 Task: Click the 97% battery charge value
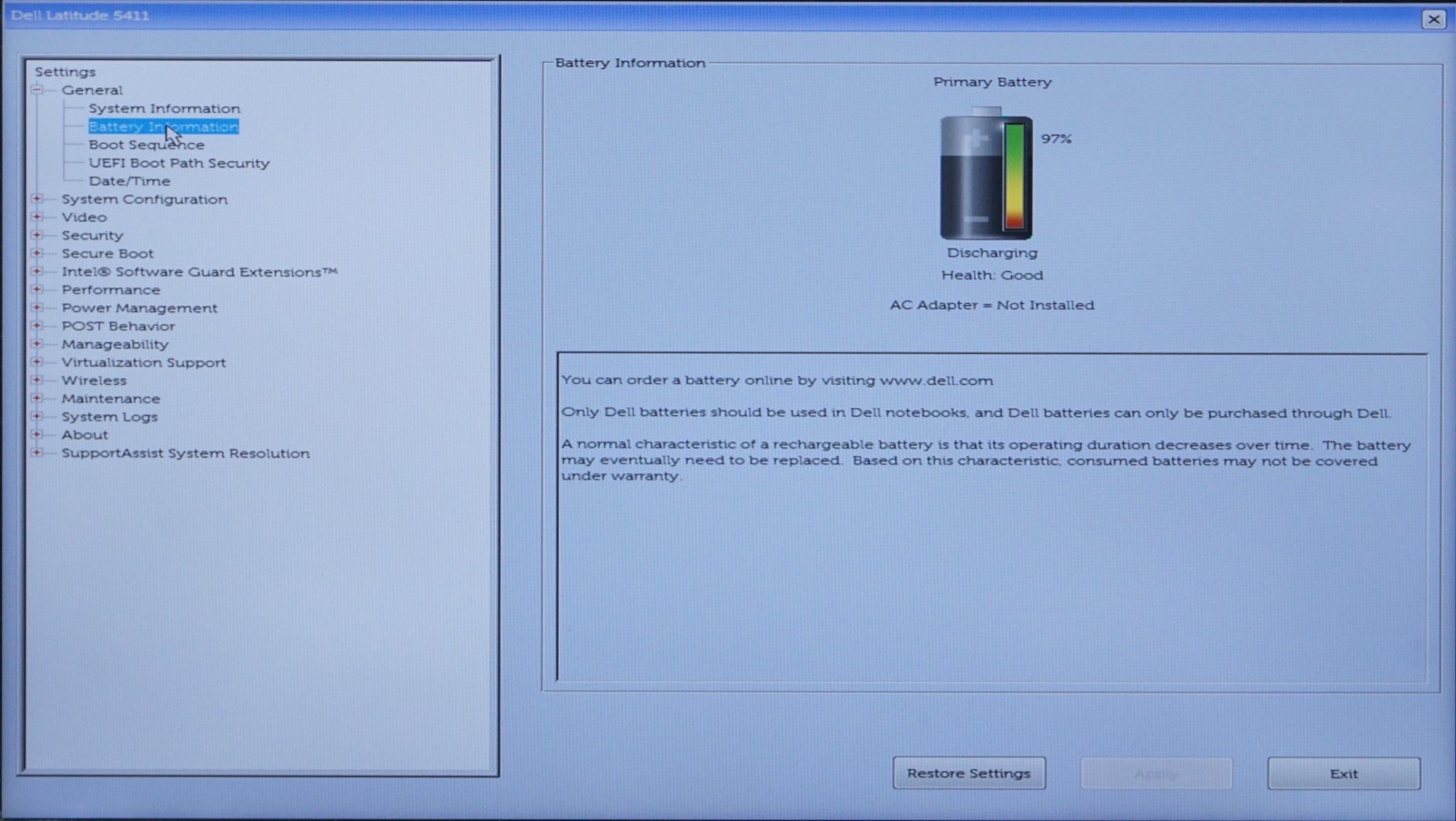point(1057,138)
